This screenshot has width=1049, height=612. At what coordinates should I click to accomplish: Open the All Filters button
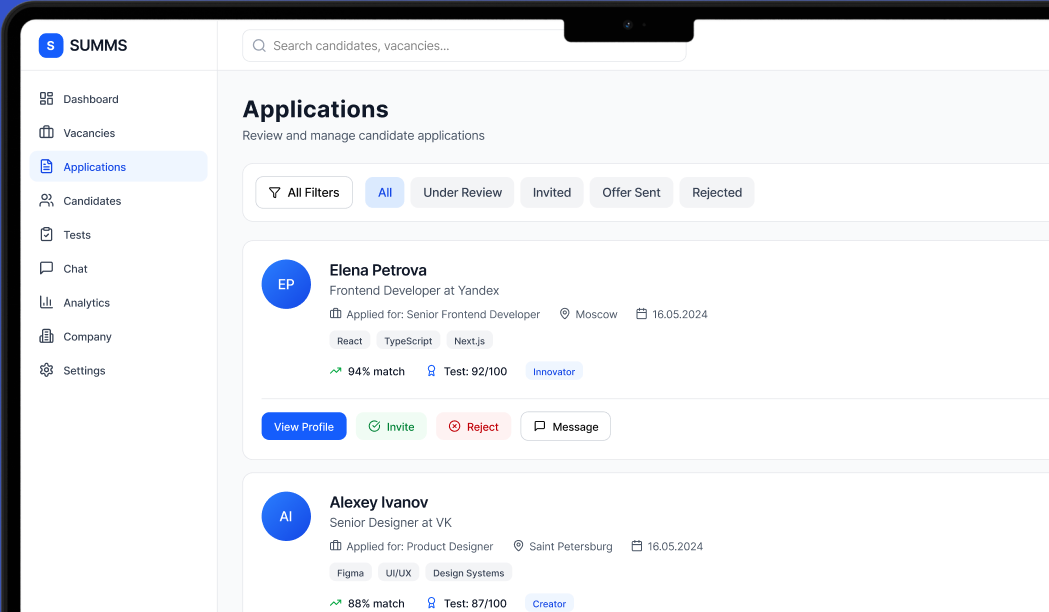coord(304,193)
